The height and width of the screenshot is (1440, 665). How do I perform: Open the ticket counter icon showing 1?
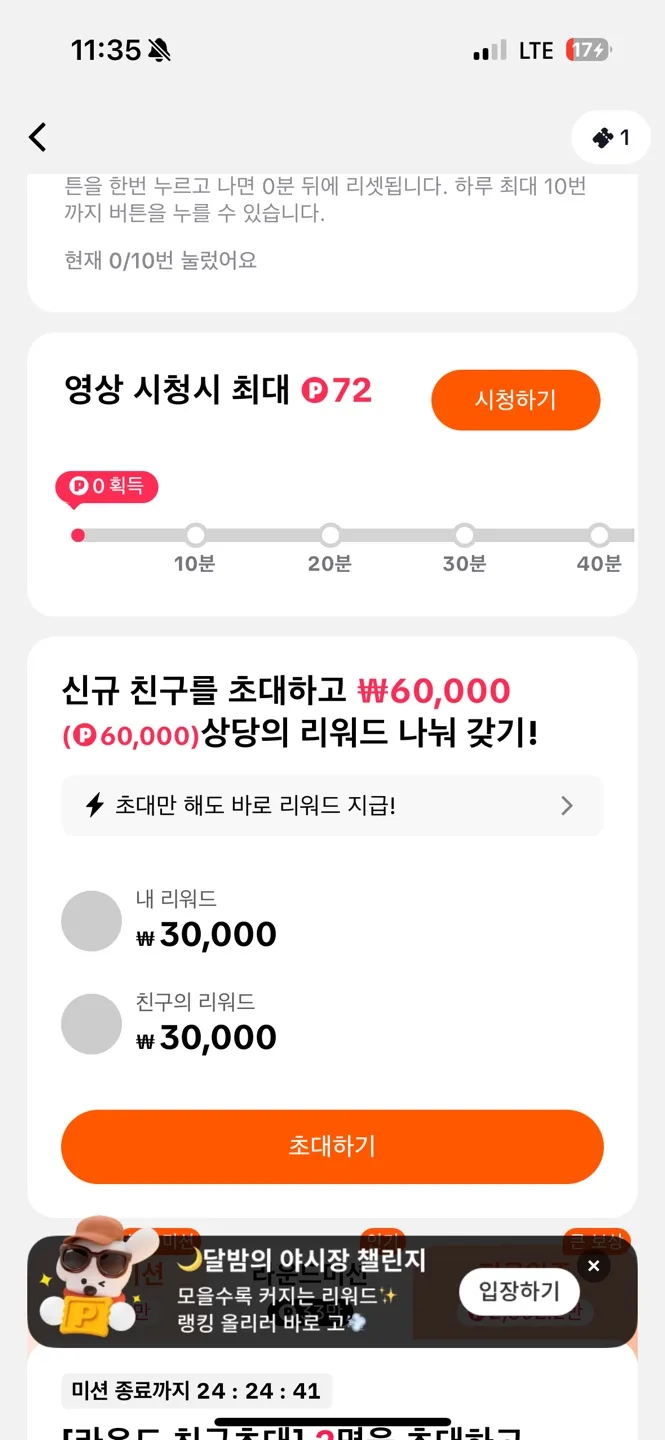610,137
